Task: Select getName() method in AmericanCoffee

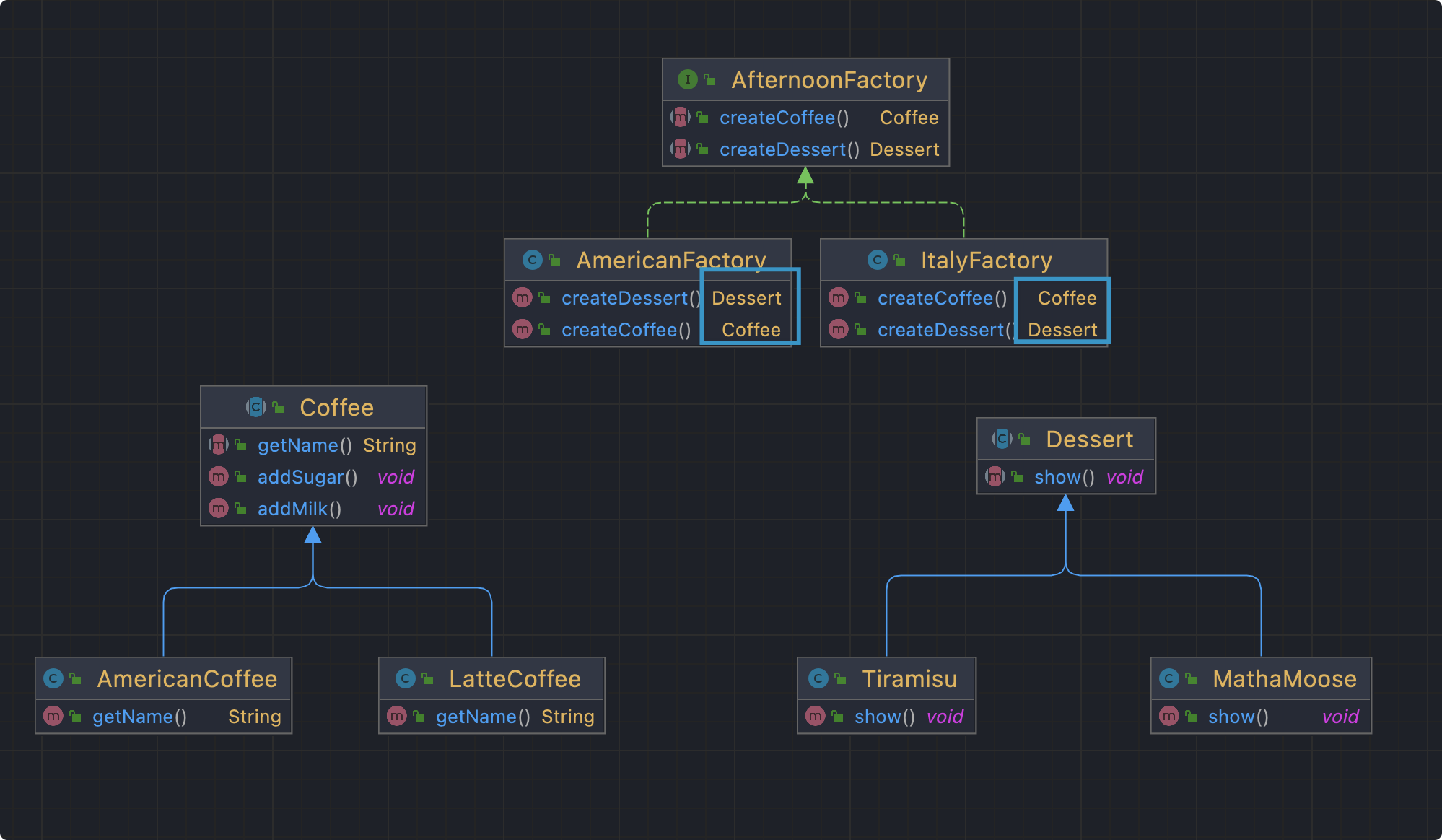Action: pos(139,717)
